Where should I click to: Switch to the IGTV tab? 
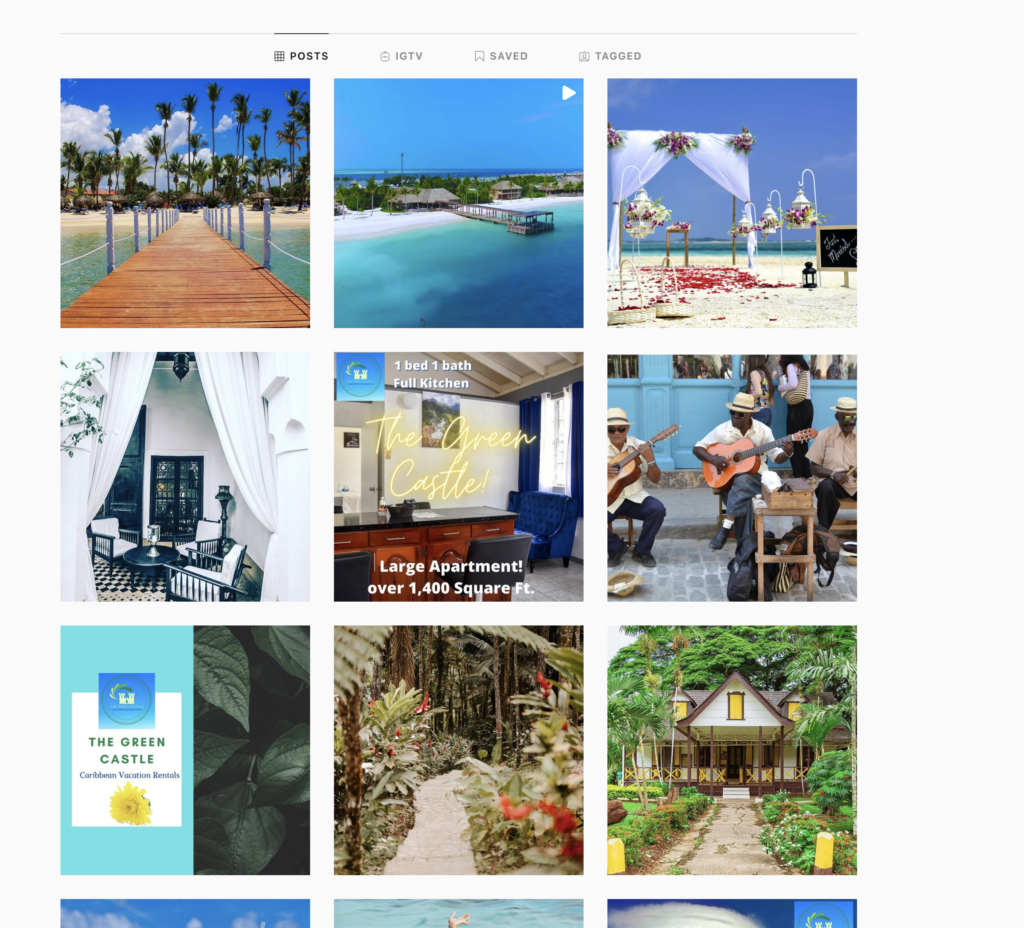[409, 56]
